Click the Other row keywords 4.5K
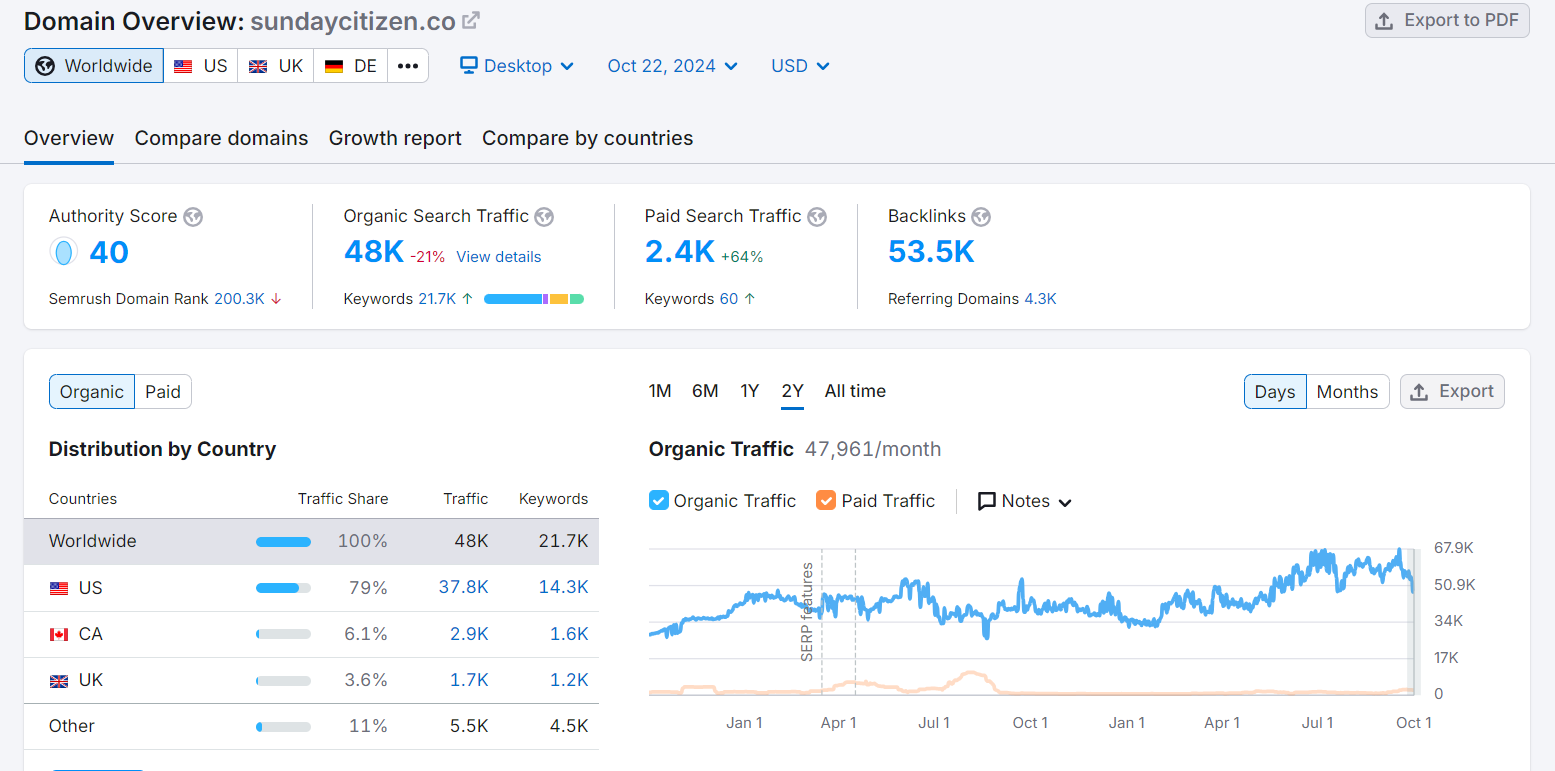The image size is (1555, 771). coord(569,726)
